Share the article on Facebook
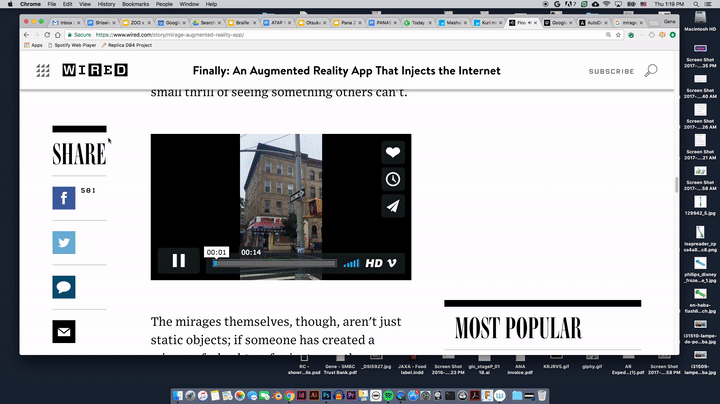Screen dimensions: 720x404 (64, 198)
